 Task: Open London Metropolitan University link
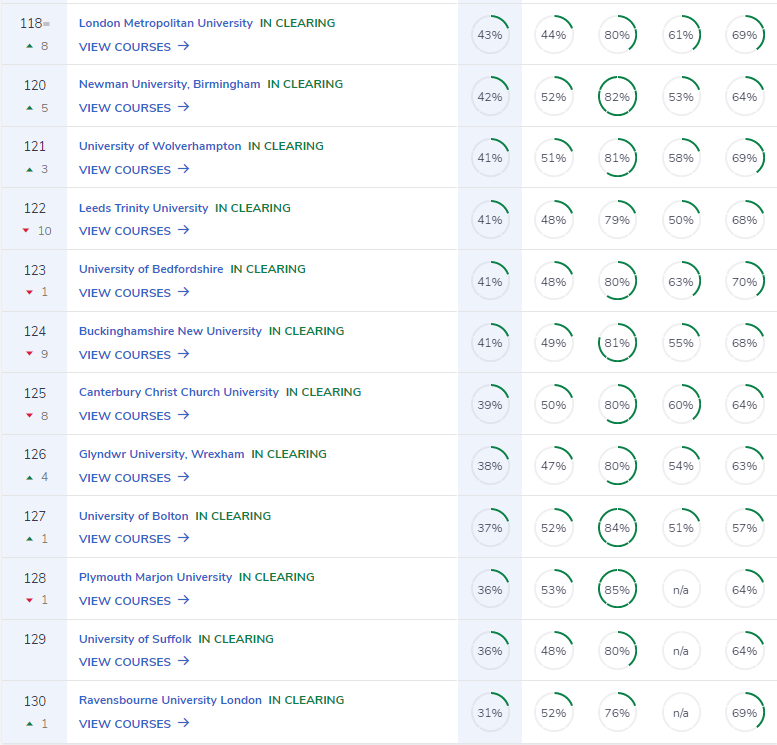166,23
